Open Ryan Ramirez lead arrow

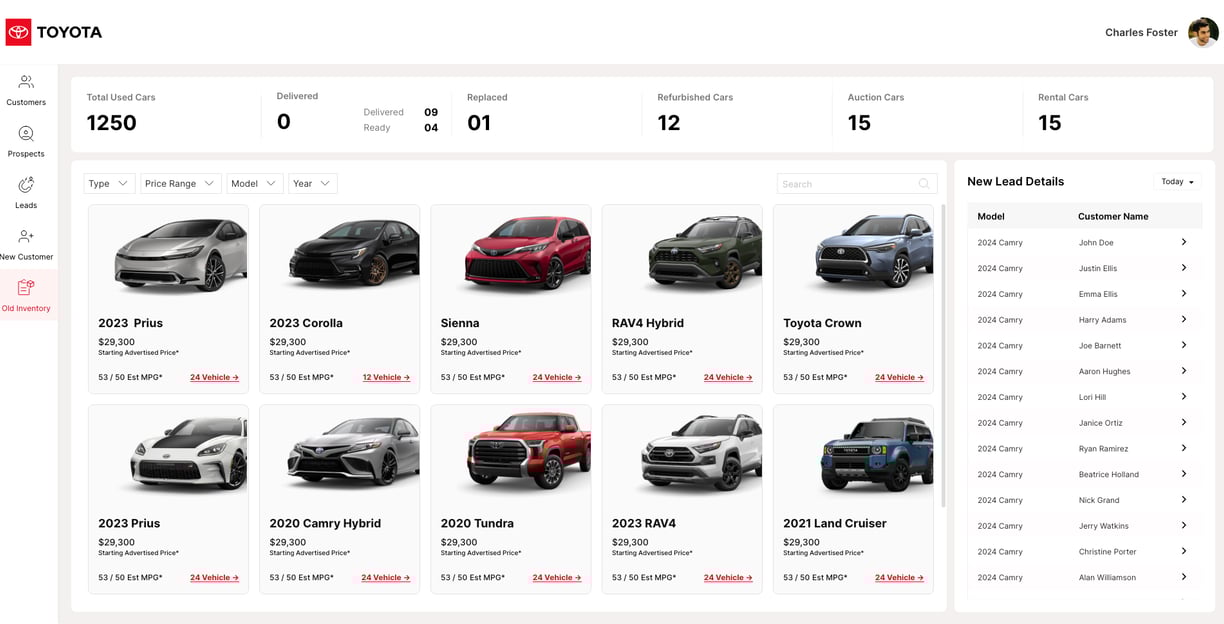pos(1184,448)
